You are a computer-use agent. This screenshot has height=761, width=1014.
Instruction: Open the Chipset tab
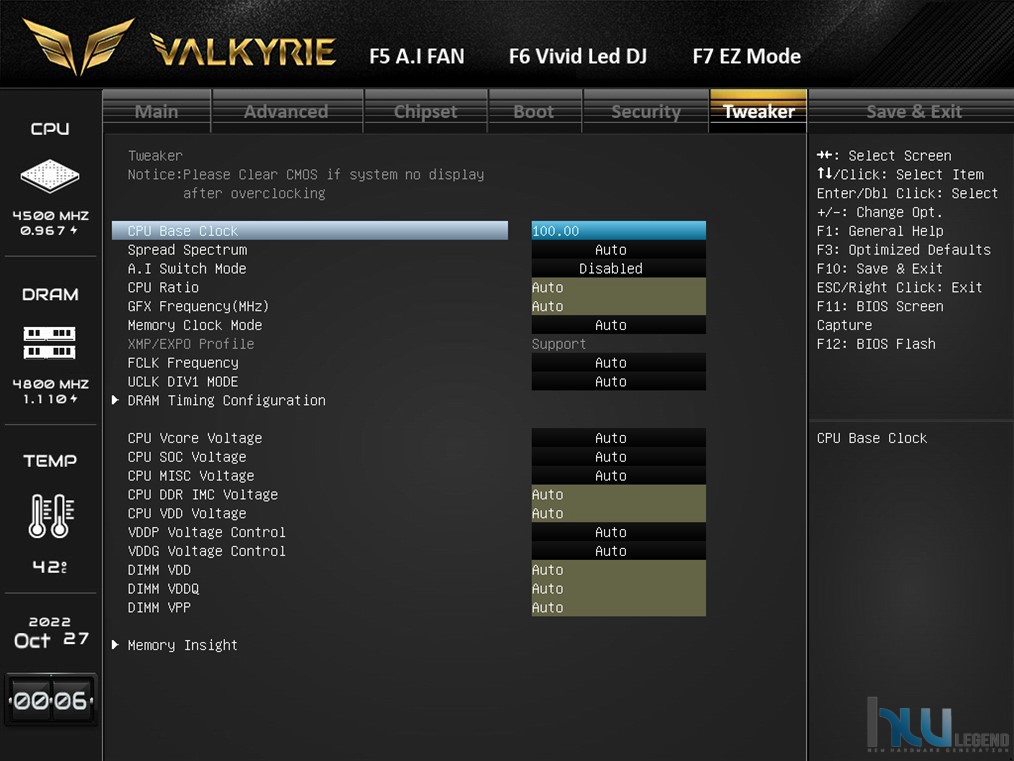(x=426, y=111)
